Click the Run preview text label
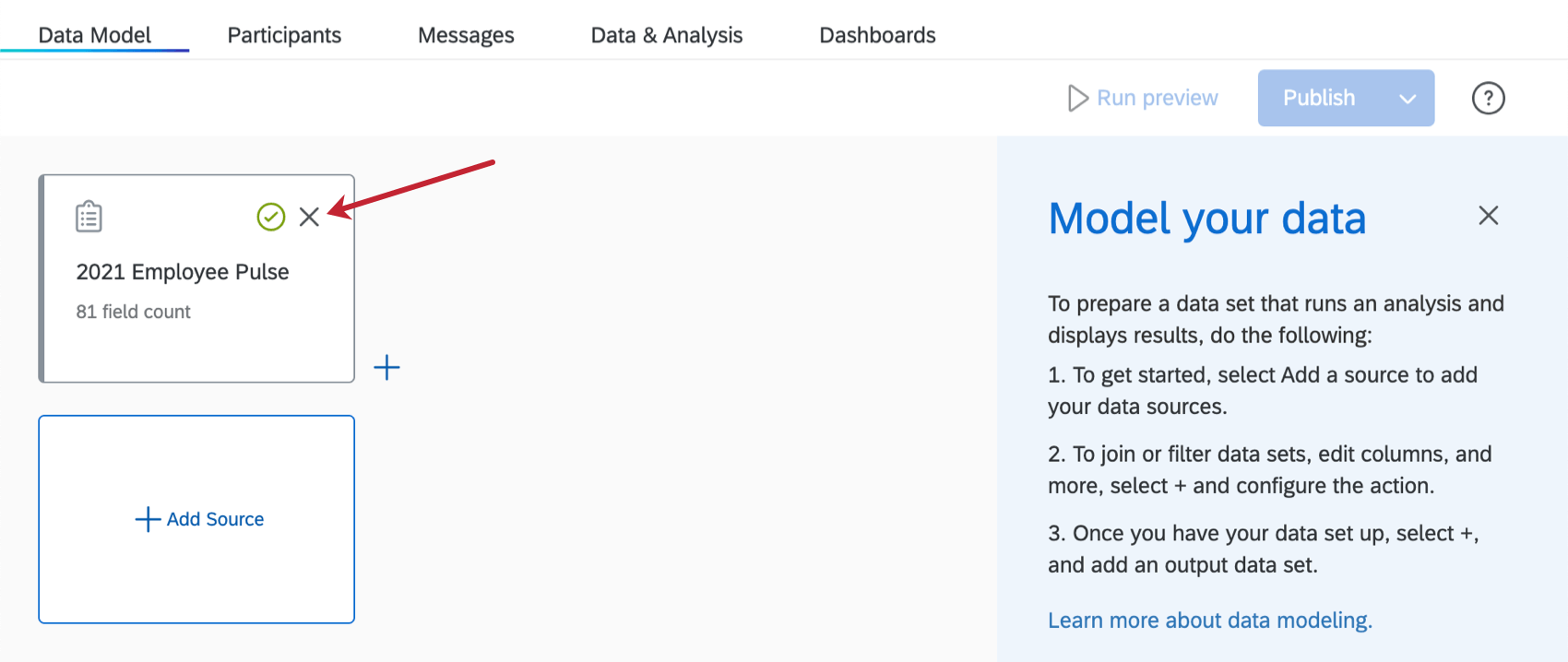 (x=1158, y=98)
